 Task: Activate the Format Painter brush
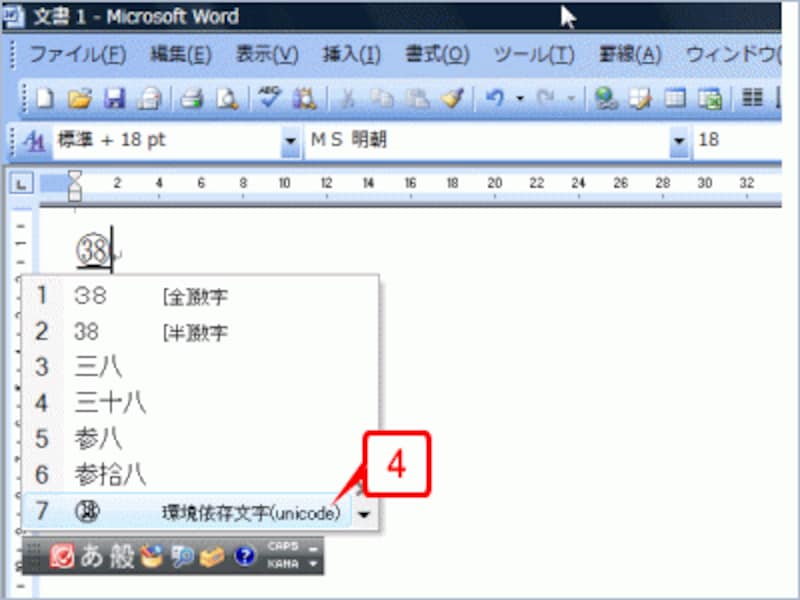[x=452, y=98]
